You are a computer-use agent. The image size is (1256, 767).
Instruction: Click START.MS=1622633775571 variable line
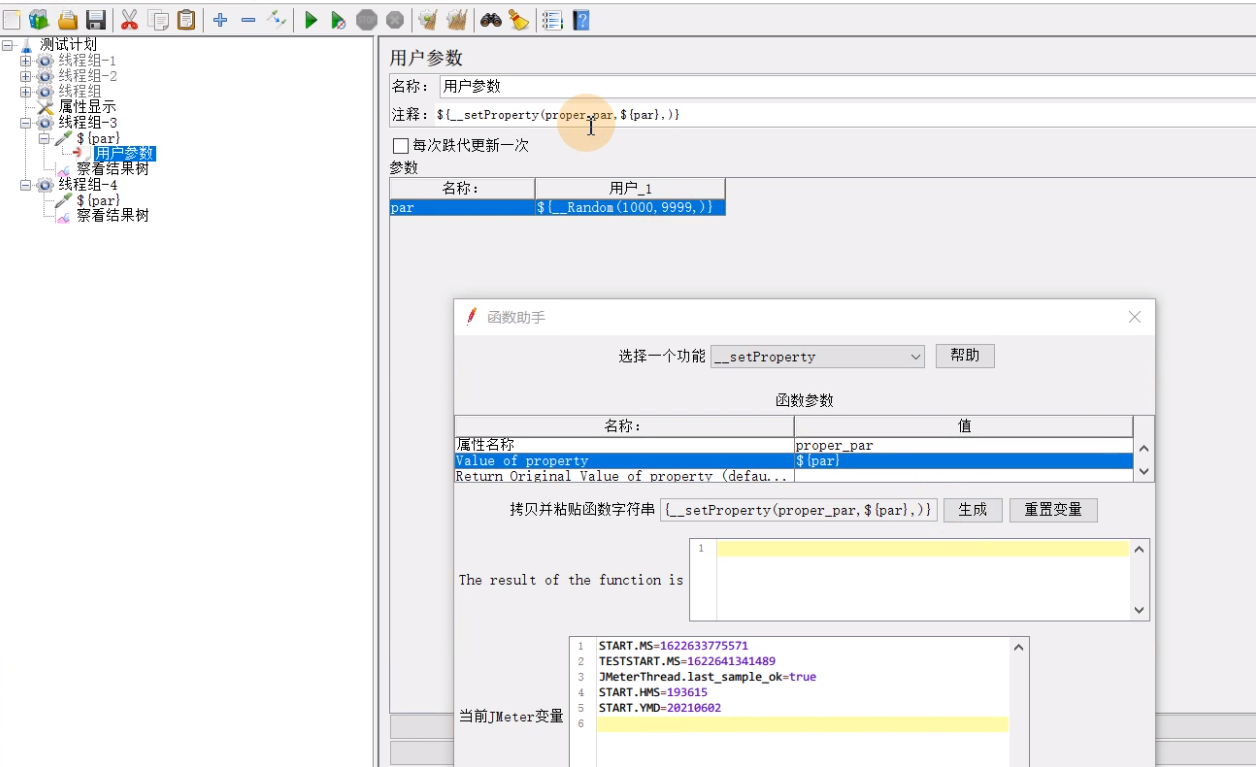click(x=673, y=646)
